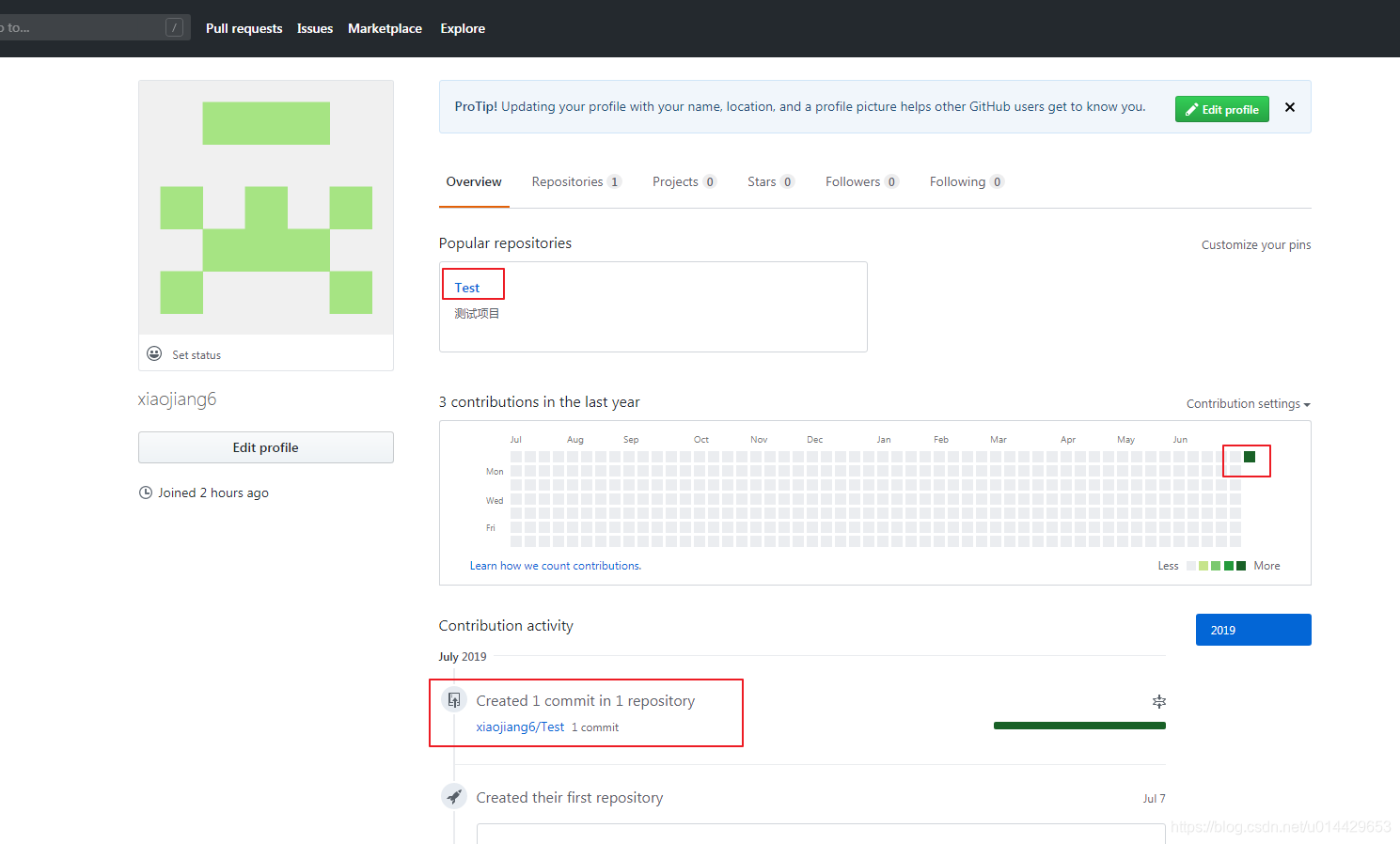1400x844 pixels.
Task: Click the identicon profile picture
Action: tap(266, 208)
